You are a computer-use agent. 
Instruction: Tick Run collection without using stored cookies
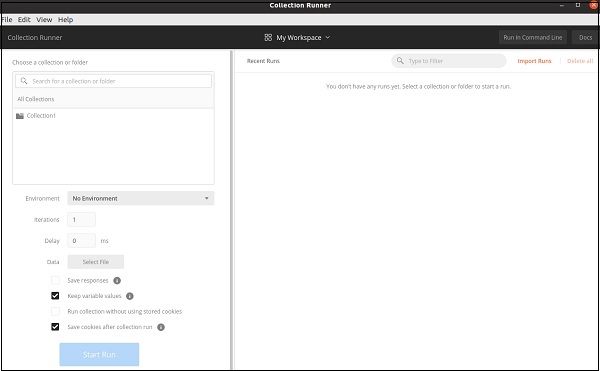pyautogui.click(x=55, y=311)
